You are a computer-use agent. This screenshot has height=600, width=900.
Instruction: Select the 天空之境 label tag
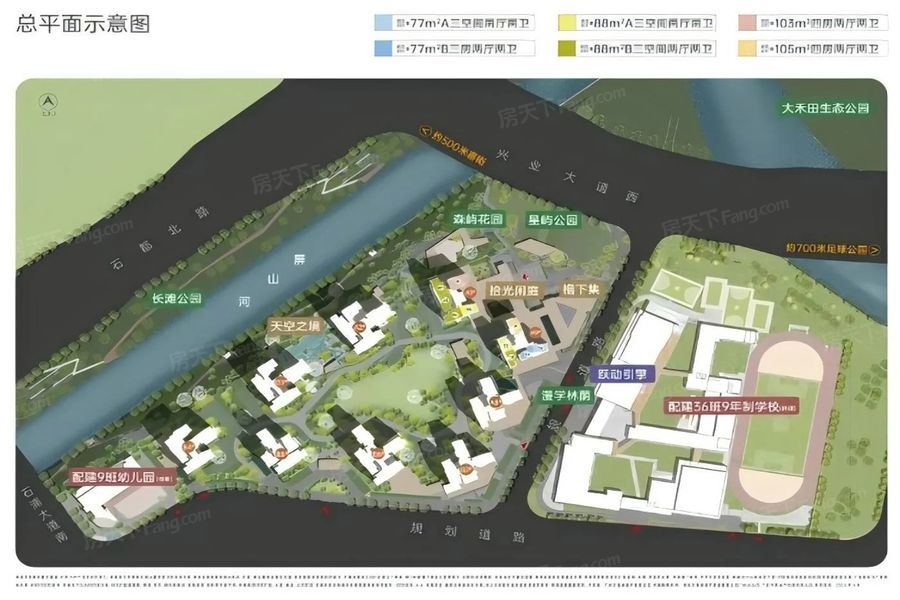295,326
